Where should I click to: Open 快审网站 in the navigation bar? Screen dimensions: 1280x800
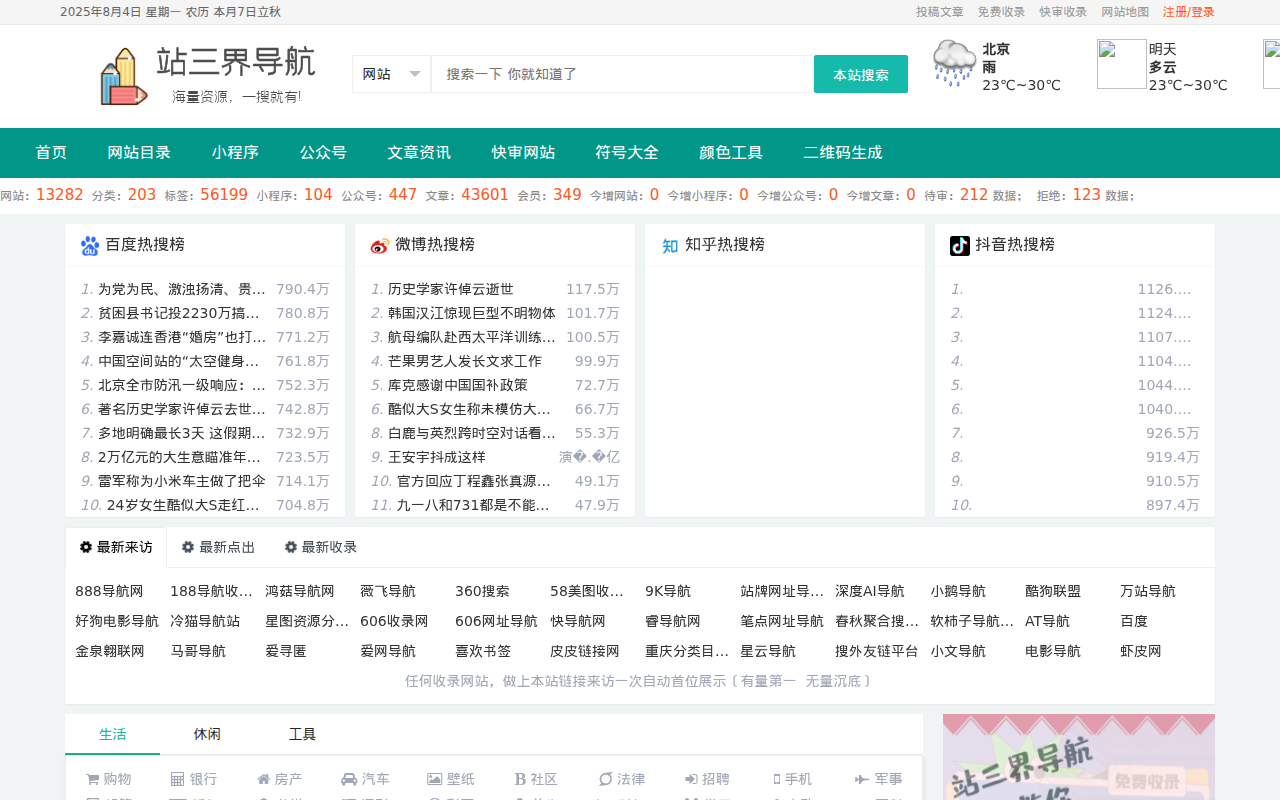coord(523,153)
